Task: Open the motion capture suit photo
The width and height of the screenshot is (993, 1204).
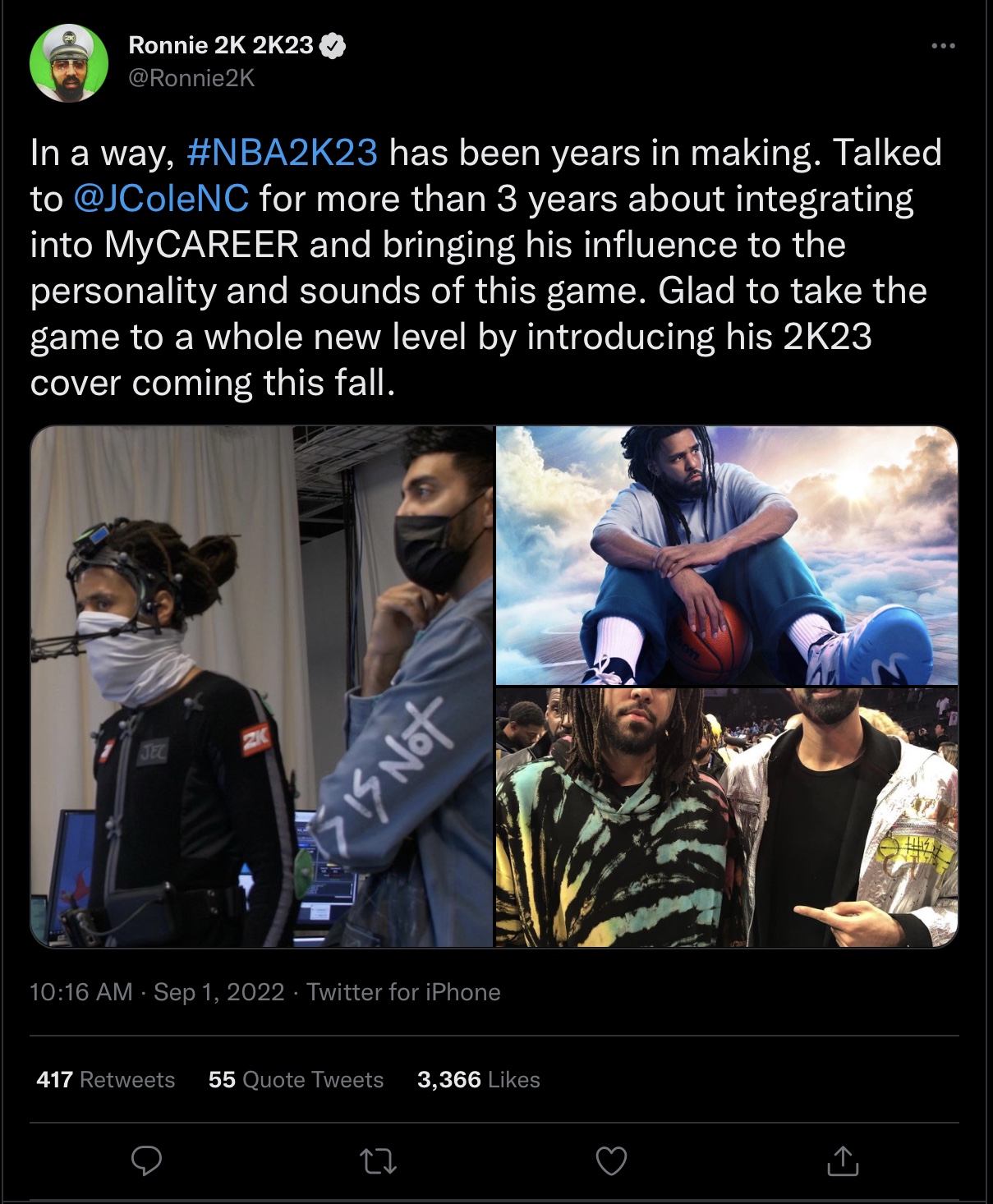Action: click(262, 687)
